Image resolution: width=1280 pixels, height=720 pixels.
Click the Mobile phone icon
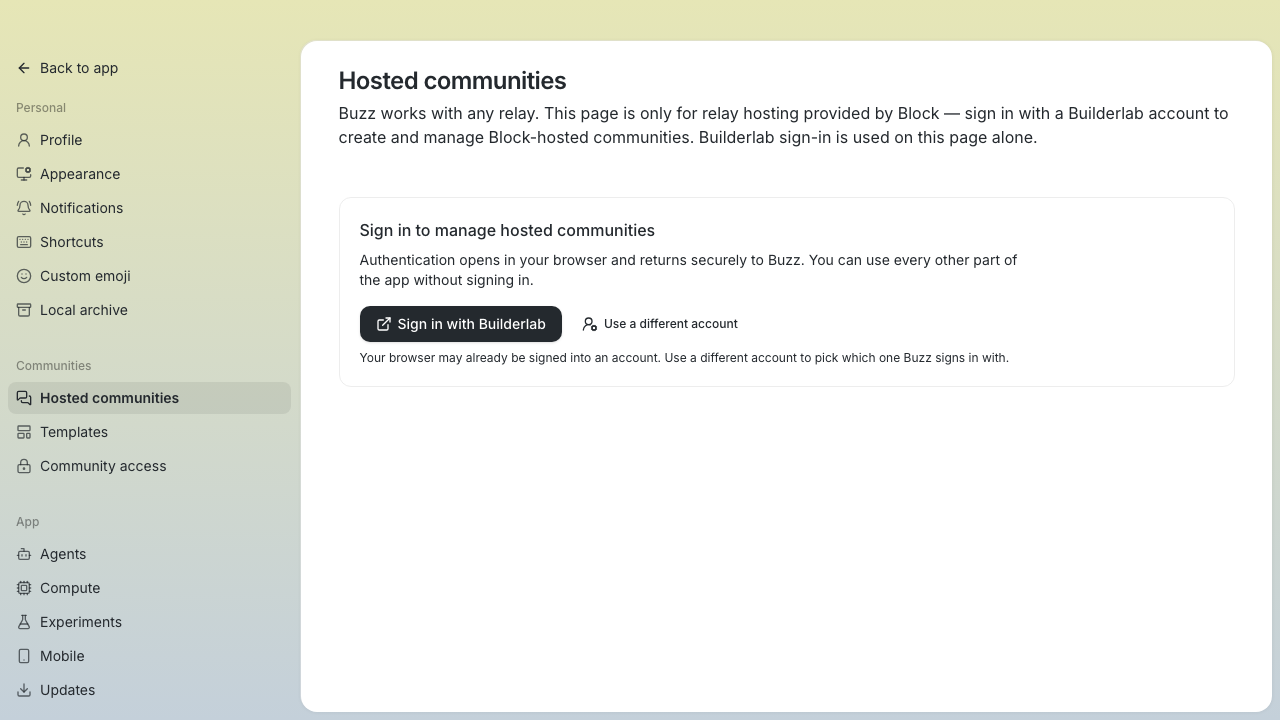tap(24, 656)
